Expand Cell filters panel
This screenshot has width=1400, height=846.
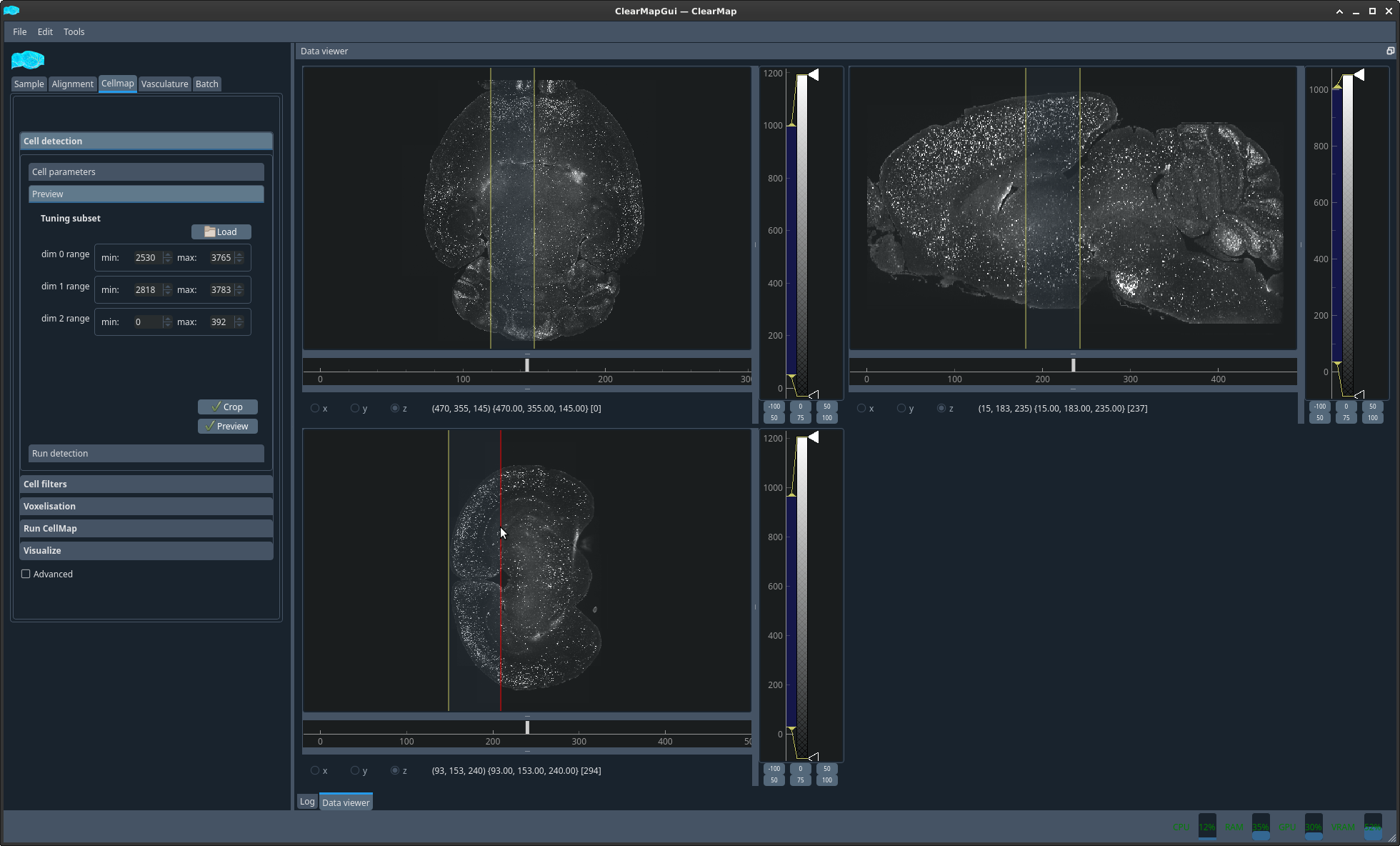coord(144,484)
